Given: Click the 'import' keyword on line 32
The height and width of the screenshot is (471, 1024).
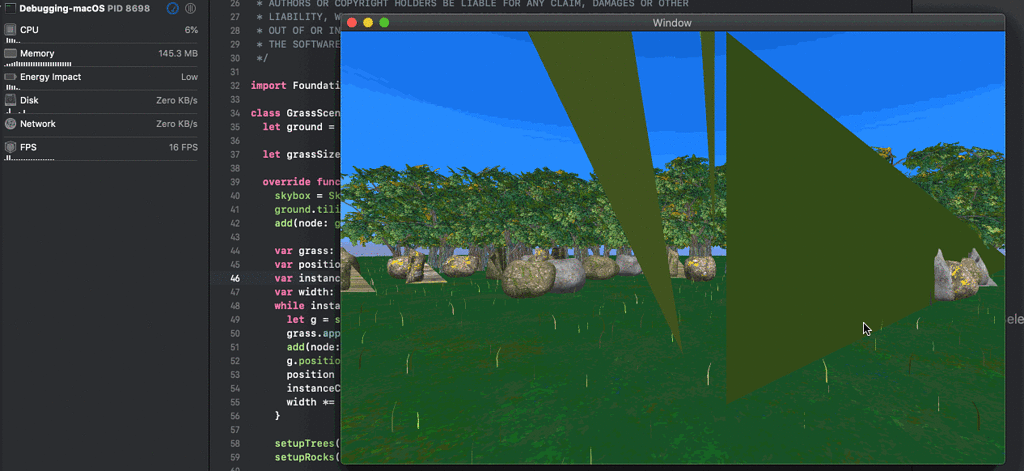Looking at the screenshot, I should 268,86.
